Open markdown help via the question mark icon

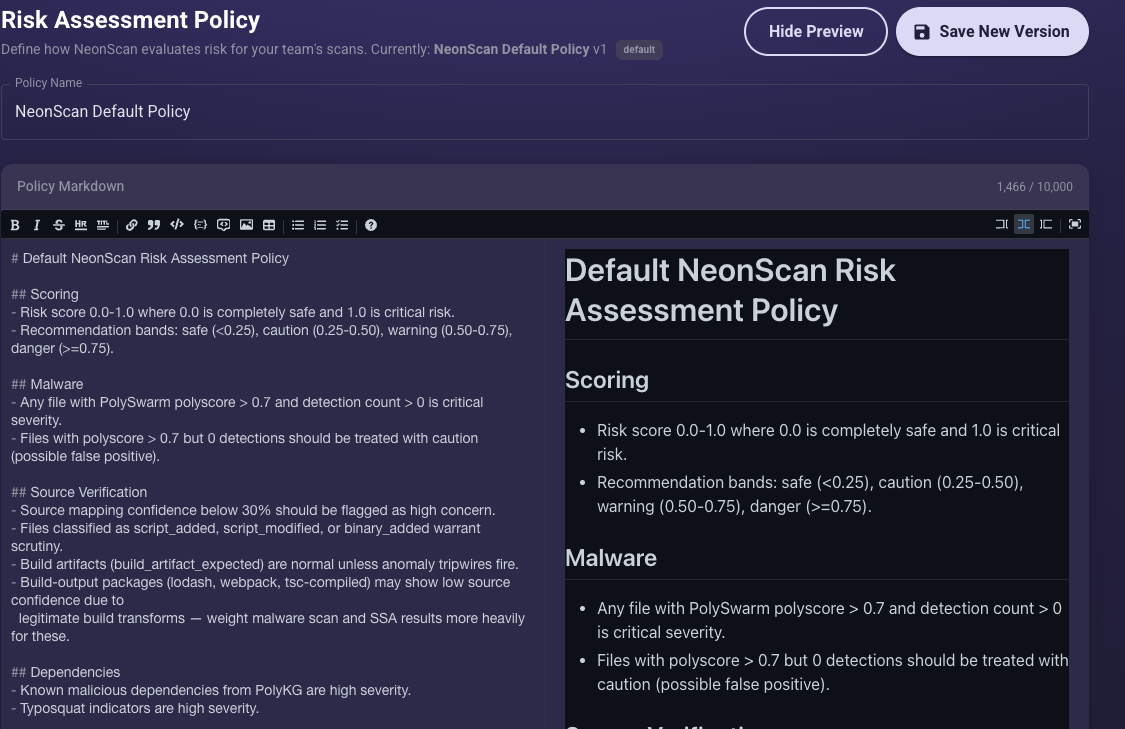(371, 225)
